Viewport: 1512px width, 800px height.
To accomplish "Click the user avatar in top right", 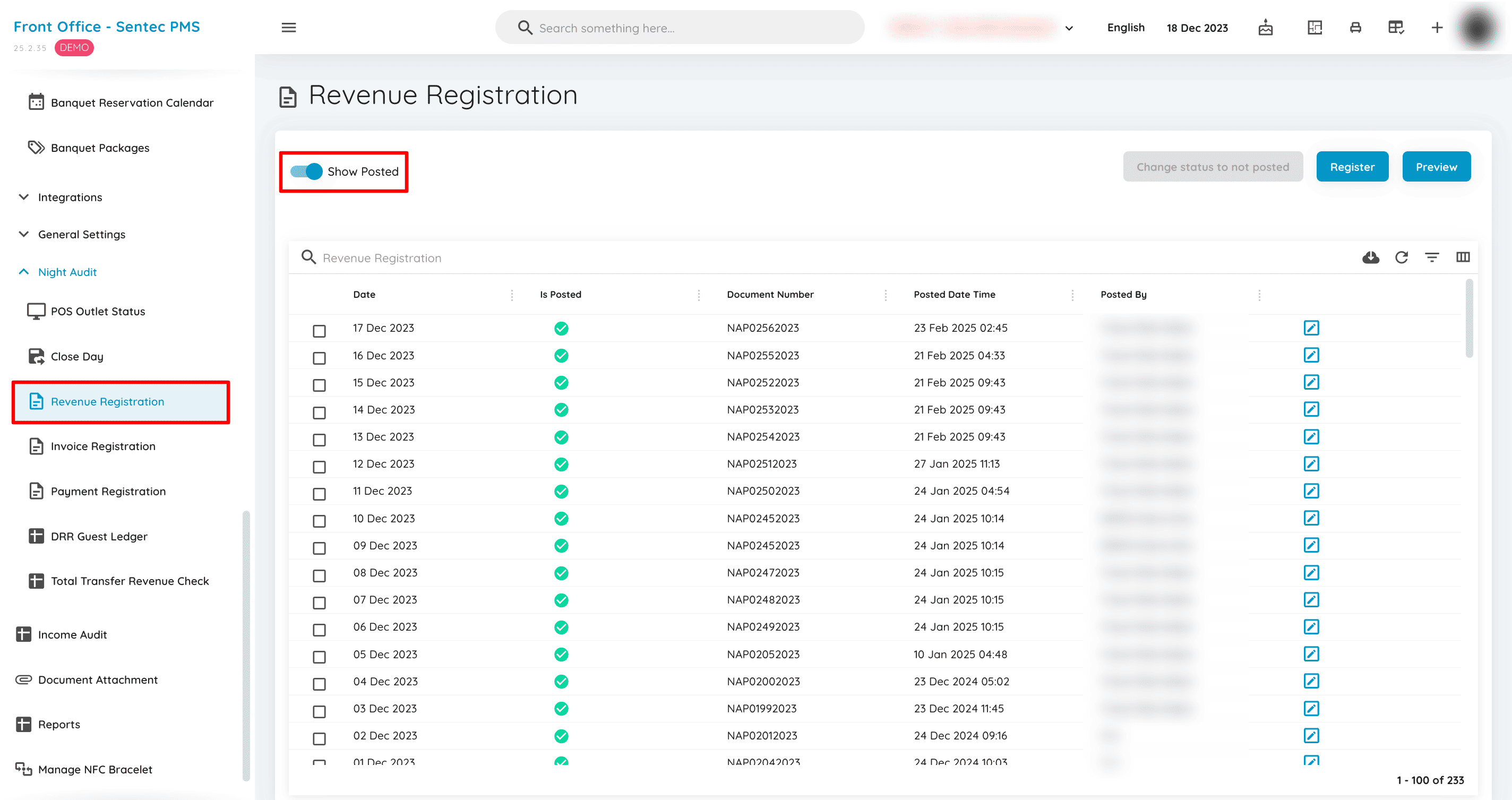I will click(x=1477, y=28).
